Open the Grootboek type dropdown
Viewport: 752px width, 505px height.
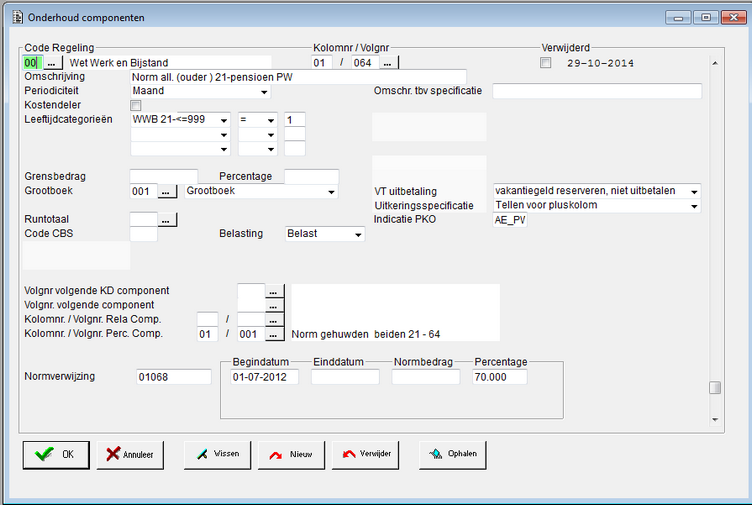pyautogui.click(x=331, y=192)
